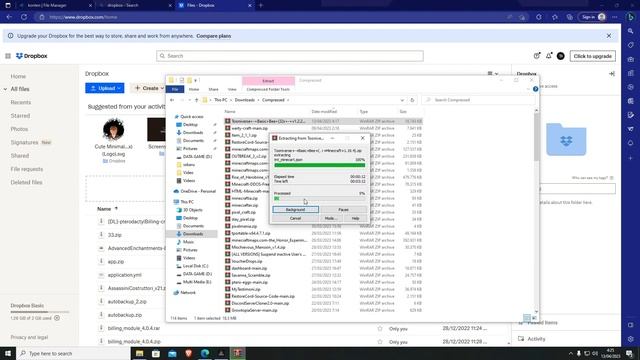Go back in Edge browser
640x360 pixels.
[x=9, y=17]
